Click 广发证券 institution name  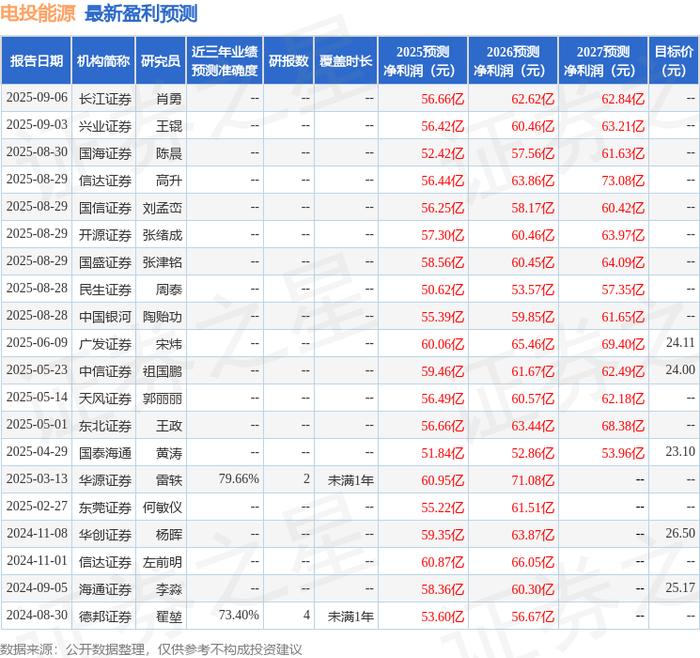click(105, 344)
